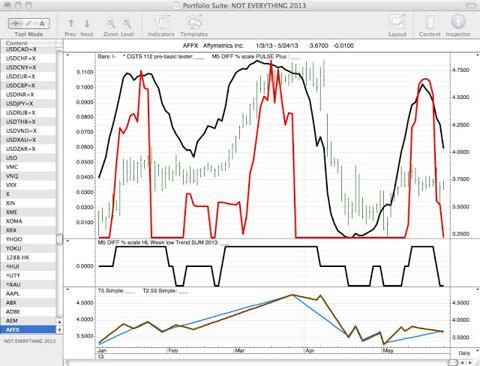Select YHOO in the symbol list
Viewport: 480px width, 366px height.
point(28,239)
